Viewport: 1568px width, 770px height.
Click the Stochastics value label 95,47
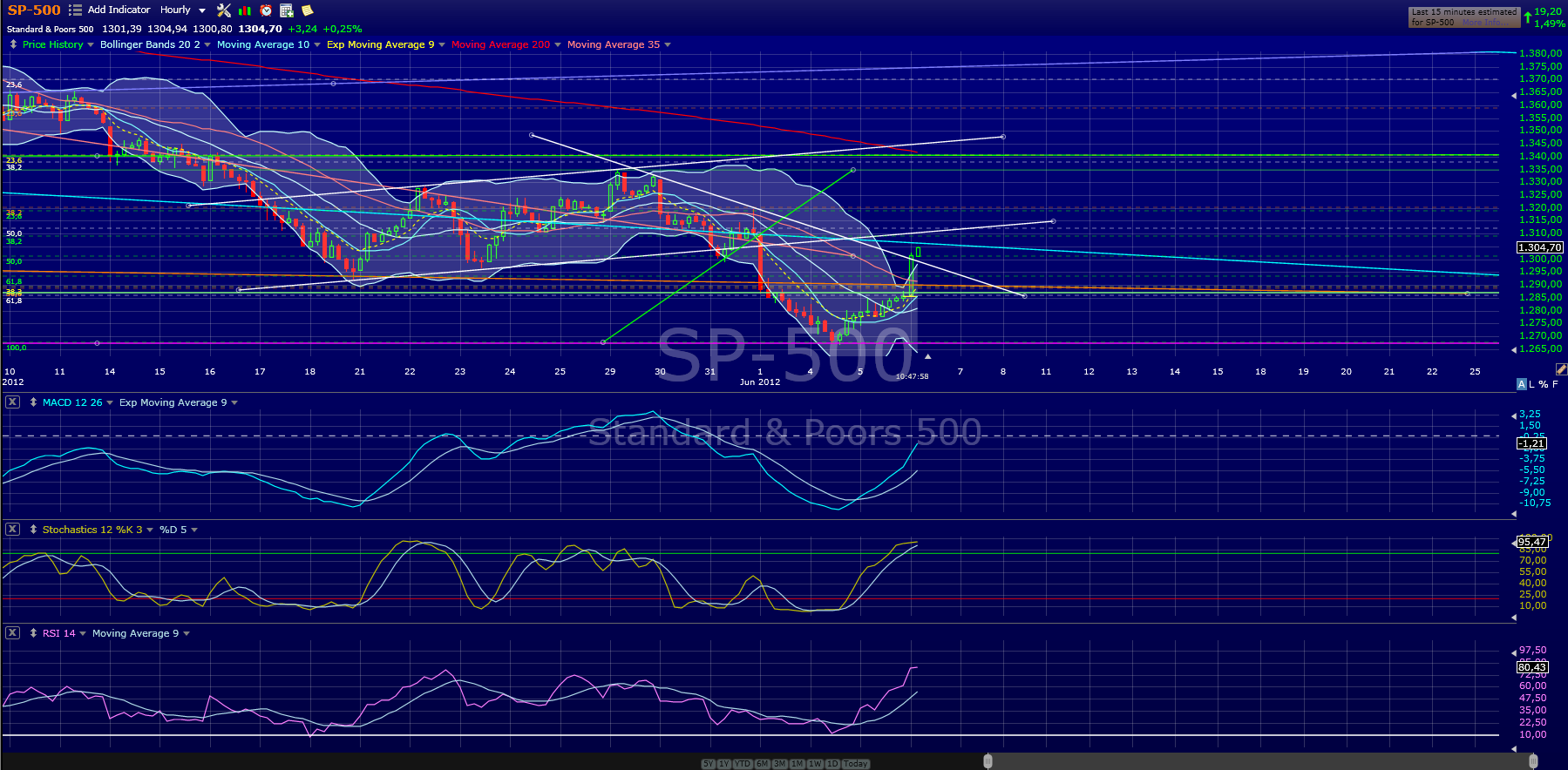1532,542
